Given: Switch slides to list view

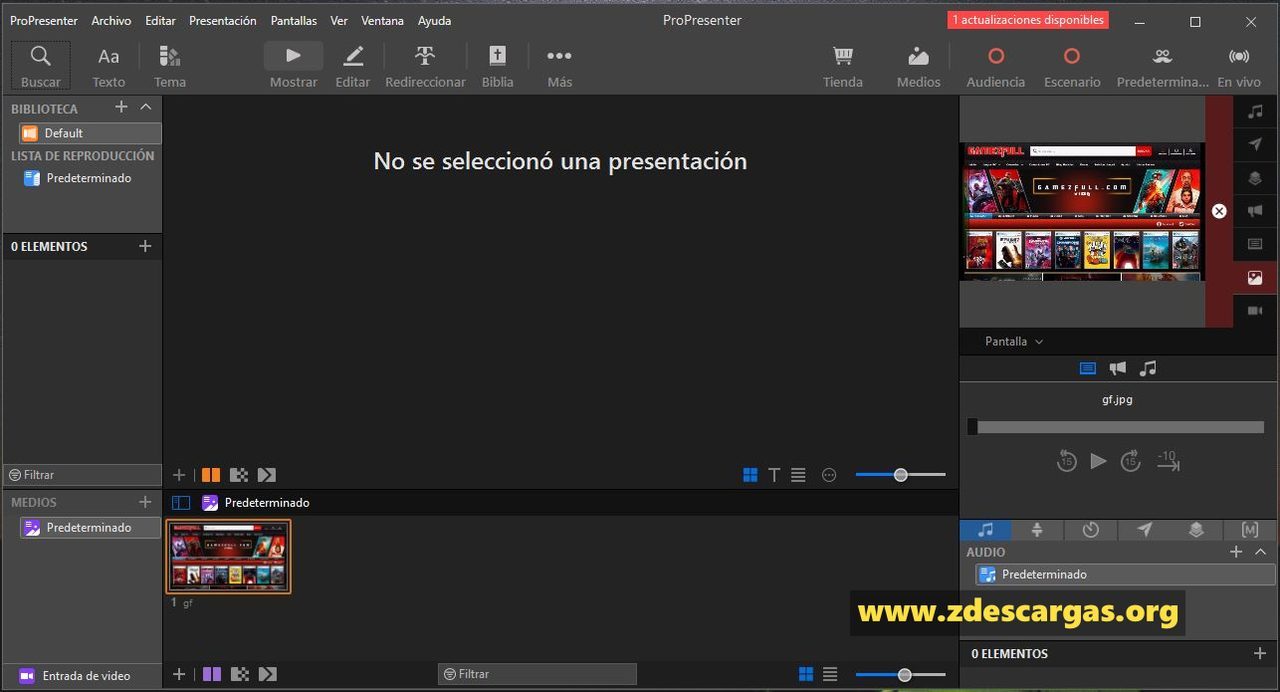Looking at the screenshot, I should click(798, 475).
